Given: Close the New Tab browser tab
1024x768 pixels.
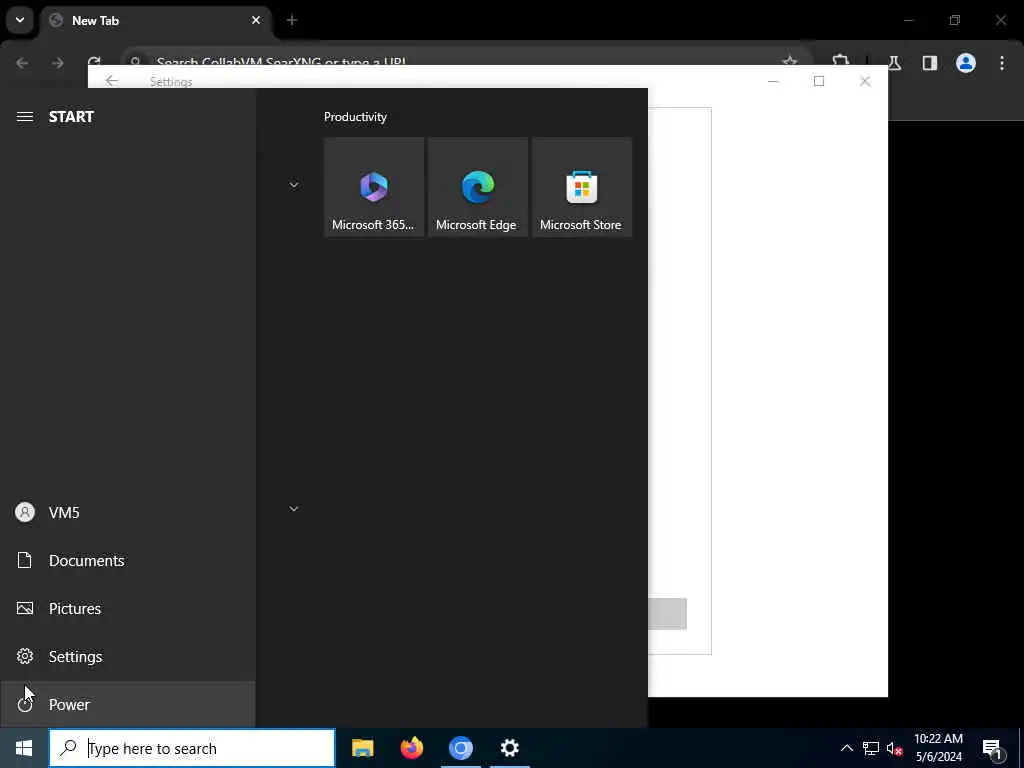Looking at the screenshot, I should (256, 20).
